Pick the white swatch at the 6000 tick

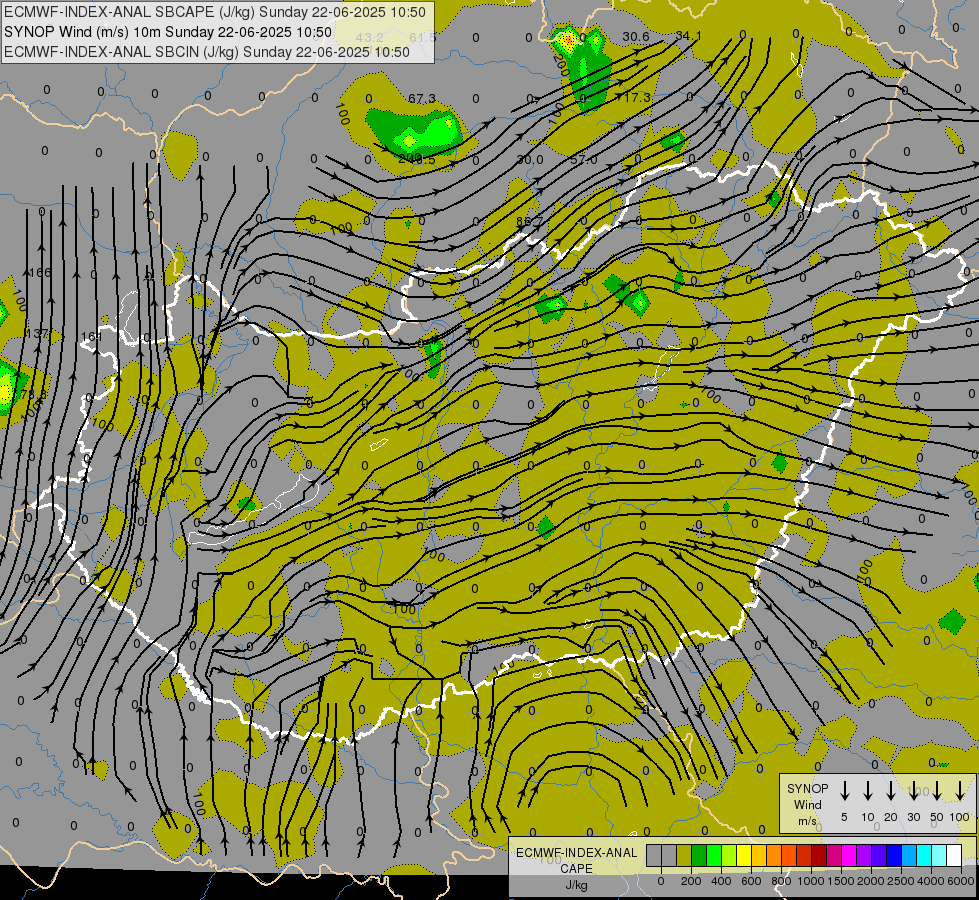(954, 855)
